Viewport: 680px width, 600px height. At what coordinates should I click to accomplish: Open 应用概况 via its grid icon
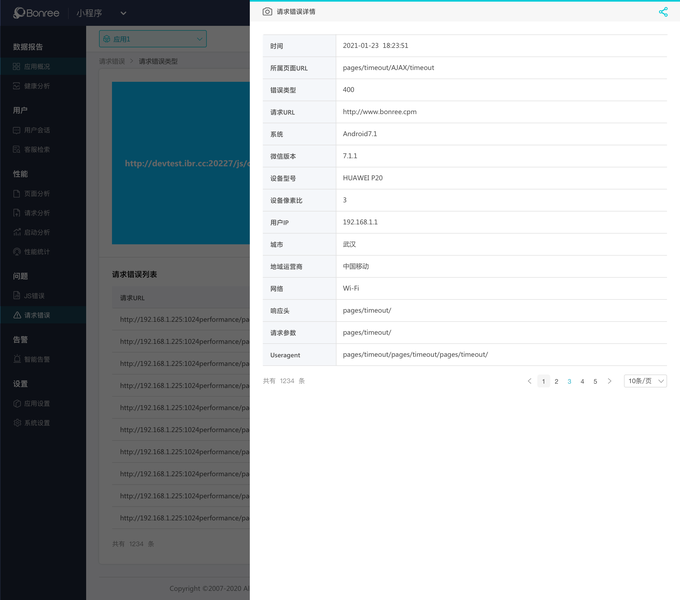point(16,66)
